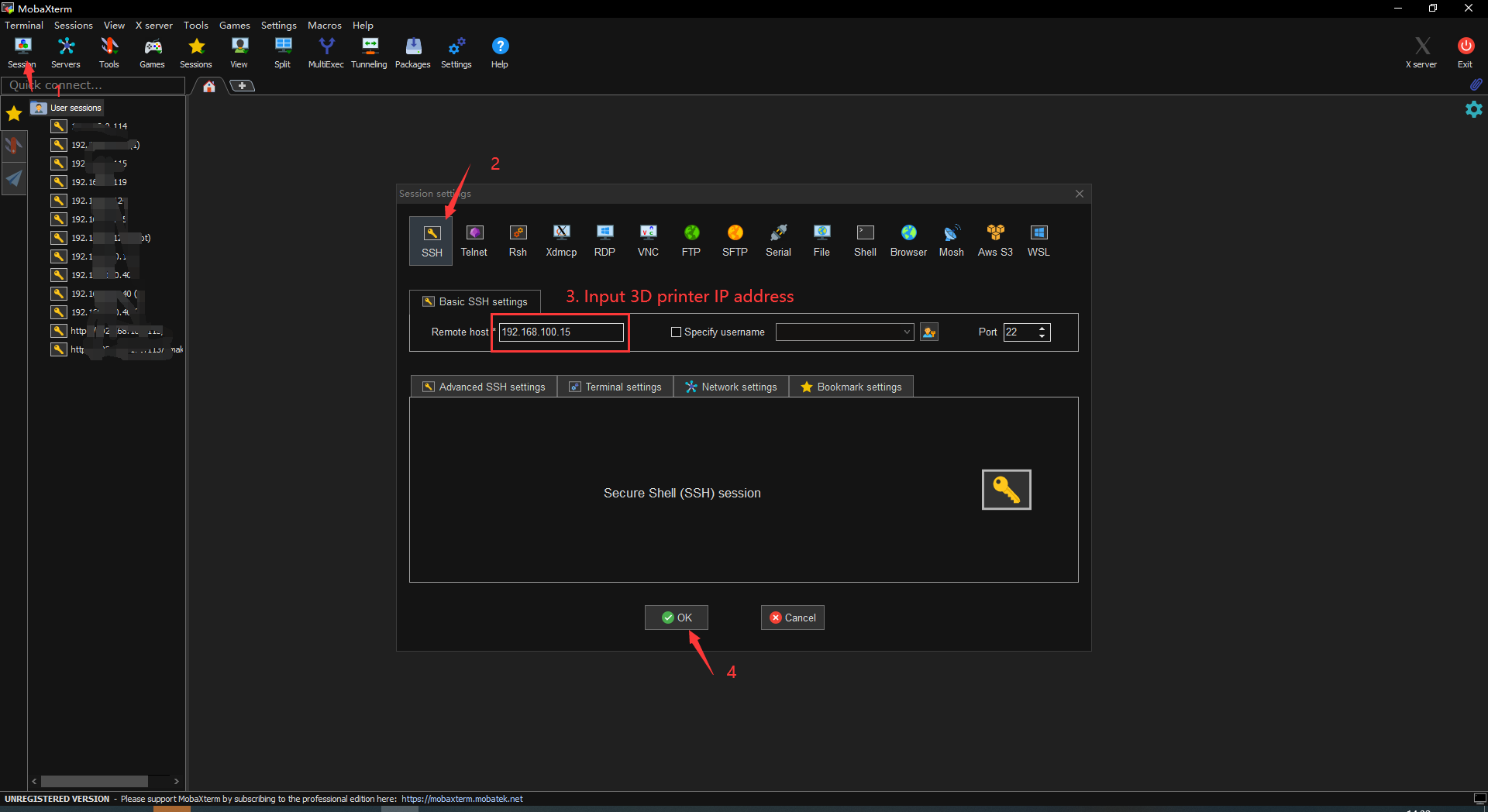The width and height of the screenshot is (1488, 812).
Task: Open the Terminal menu
Action: [24, 26]
